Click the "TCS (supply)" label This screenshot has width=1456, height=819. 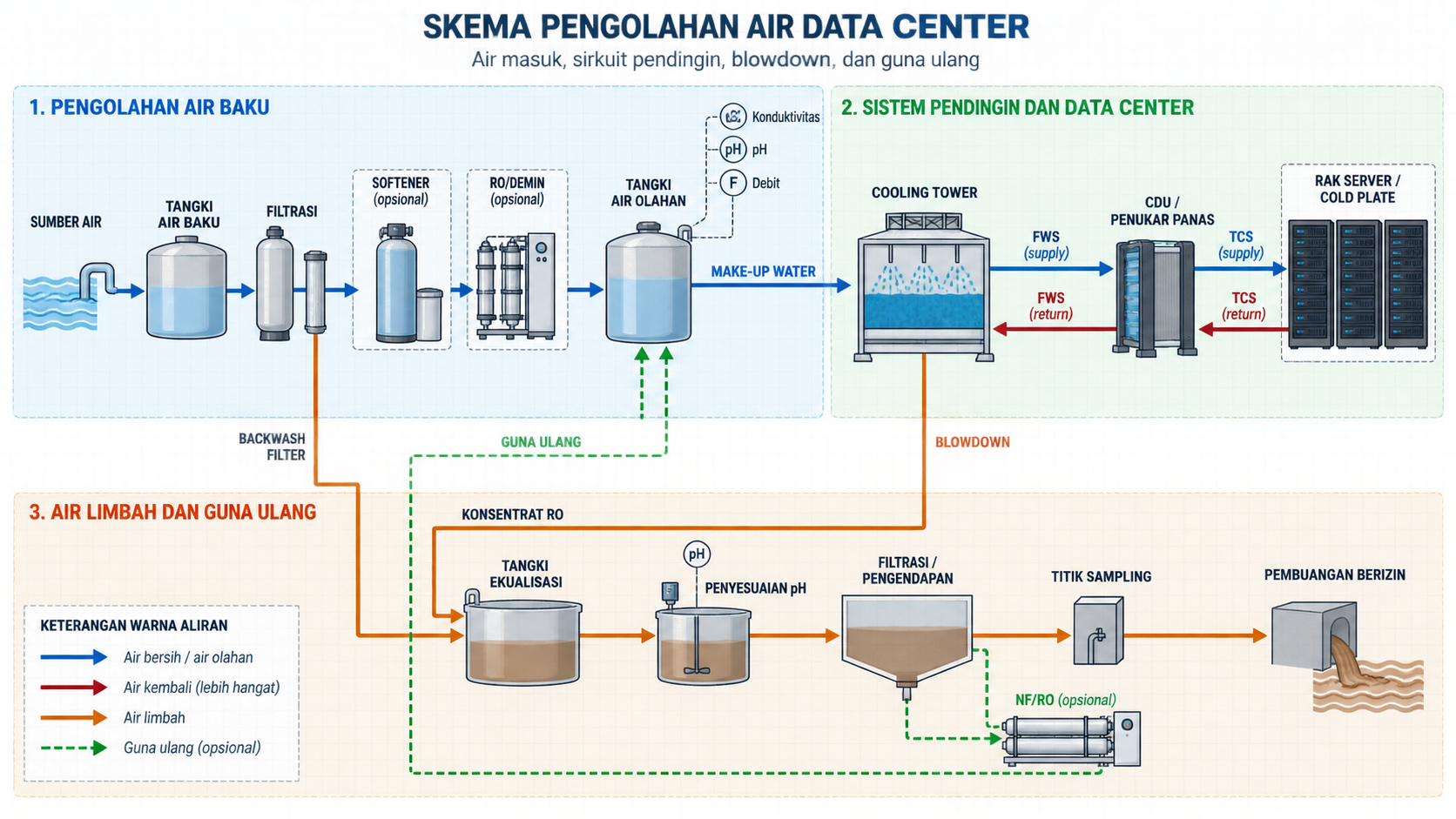(1241, 245)
